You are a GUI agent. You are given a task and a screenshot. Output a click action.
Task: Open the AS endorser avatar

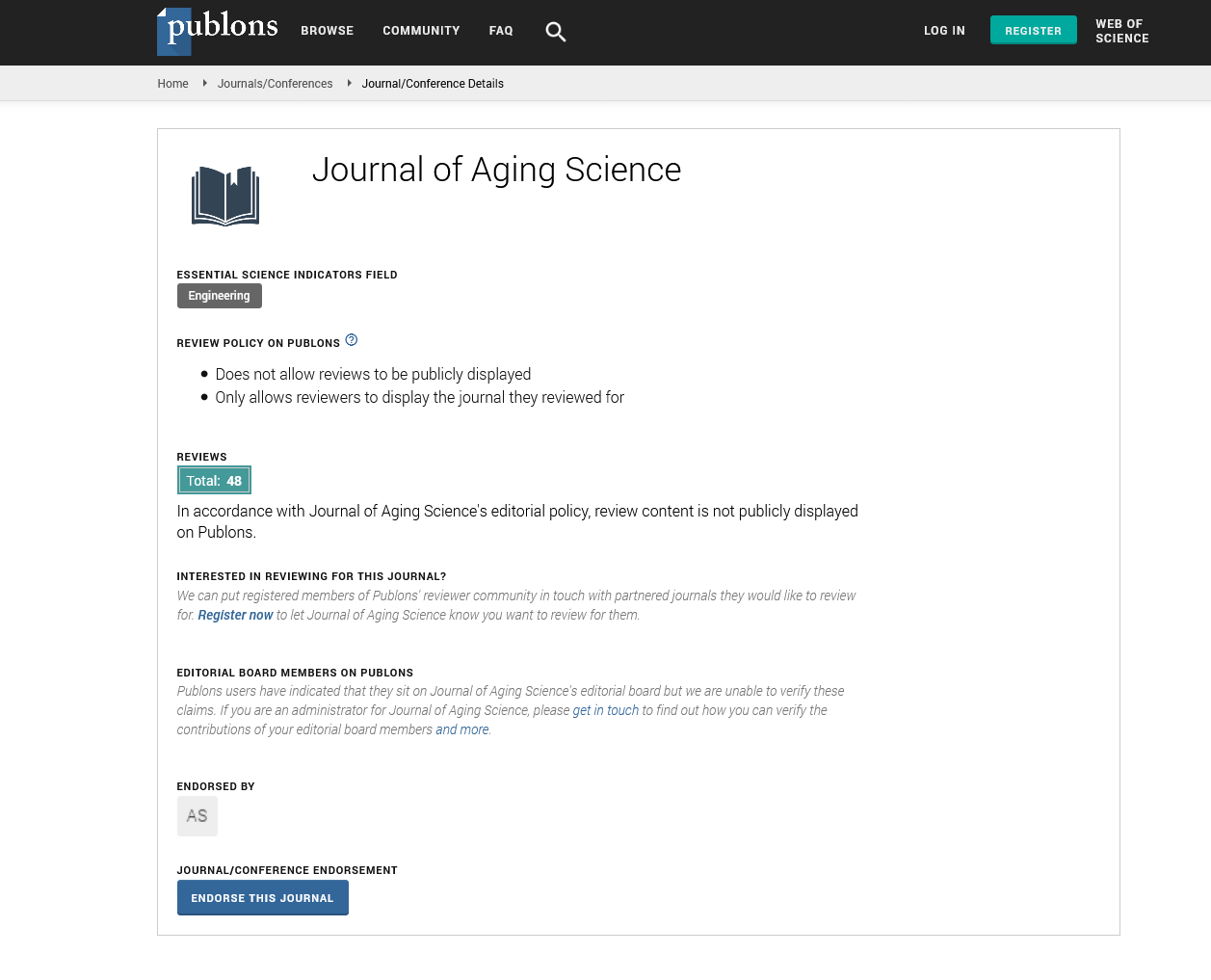197,816
